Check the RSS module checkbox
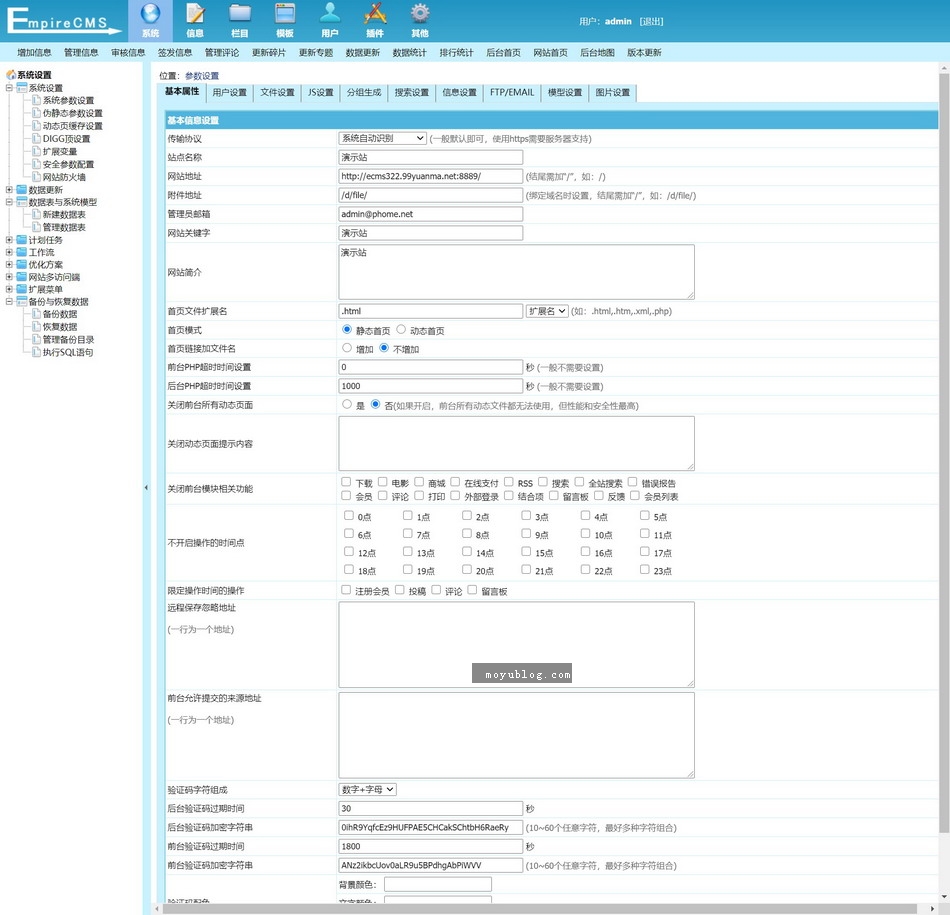 click(509, 482)
